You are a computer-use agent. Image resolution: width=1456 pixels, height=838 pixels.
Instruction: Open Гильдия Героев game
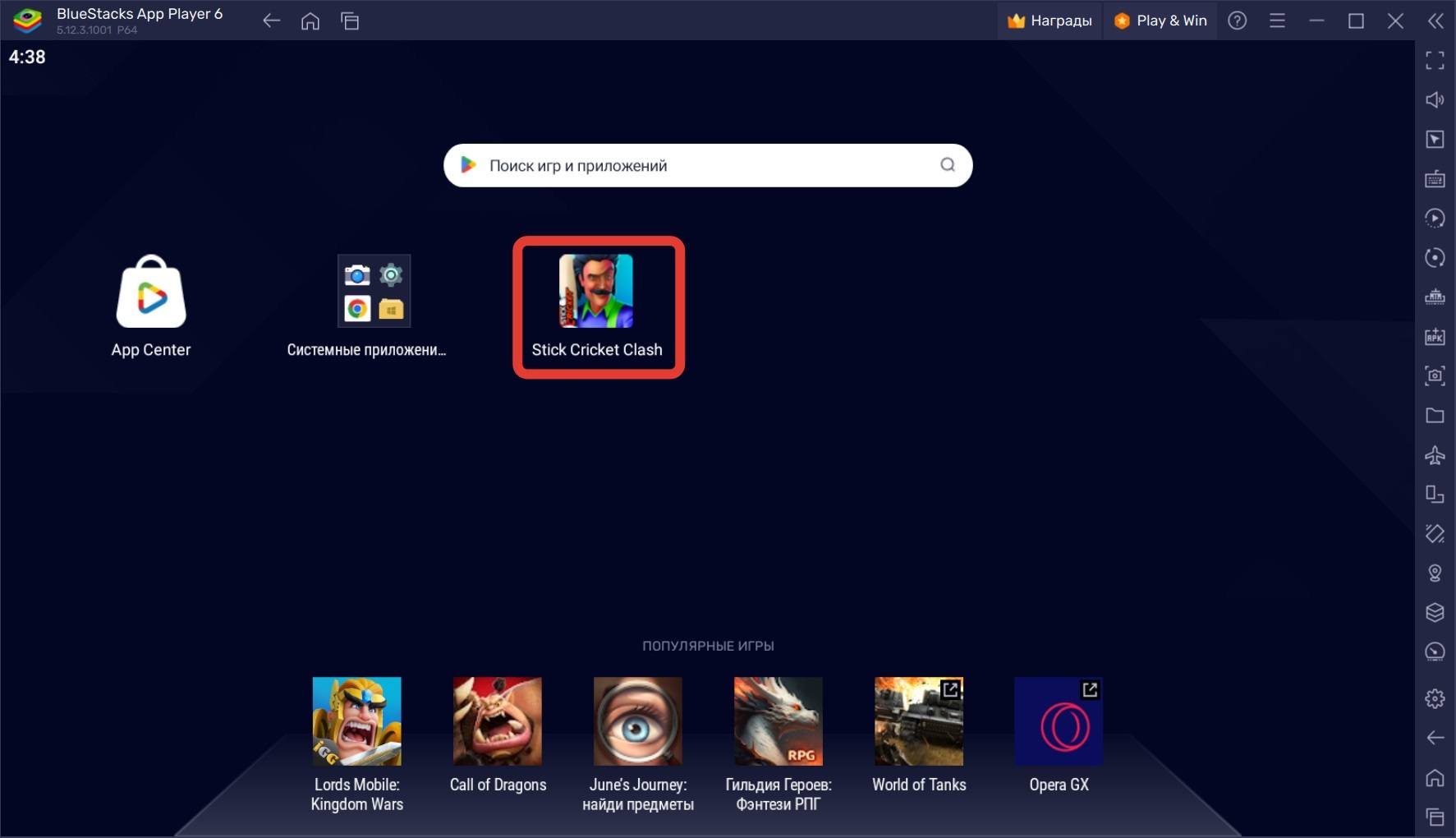pyautogui.click(x=779, y=721)
